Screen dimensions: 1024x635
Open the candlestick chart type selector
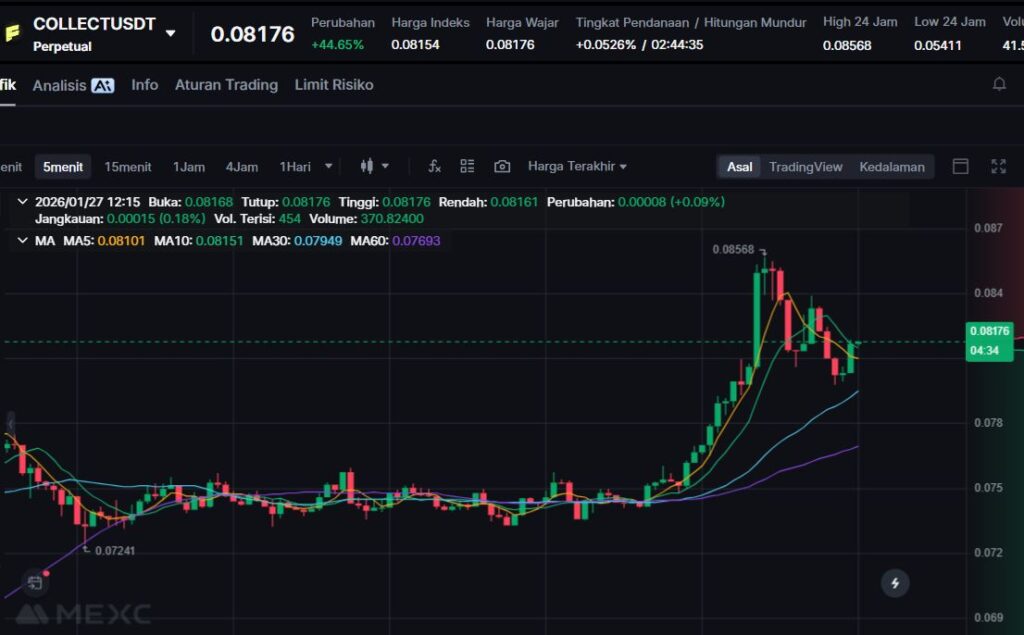373,166
